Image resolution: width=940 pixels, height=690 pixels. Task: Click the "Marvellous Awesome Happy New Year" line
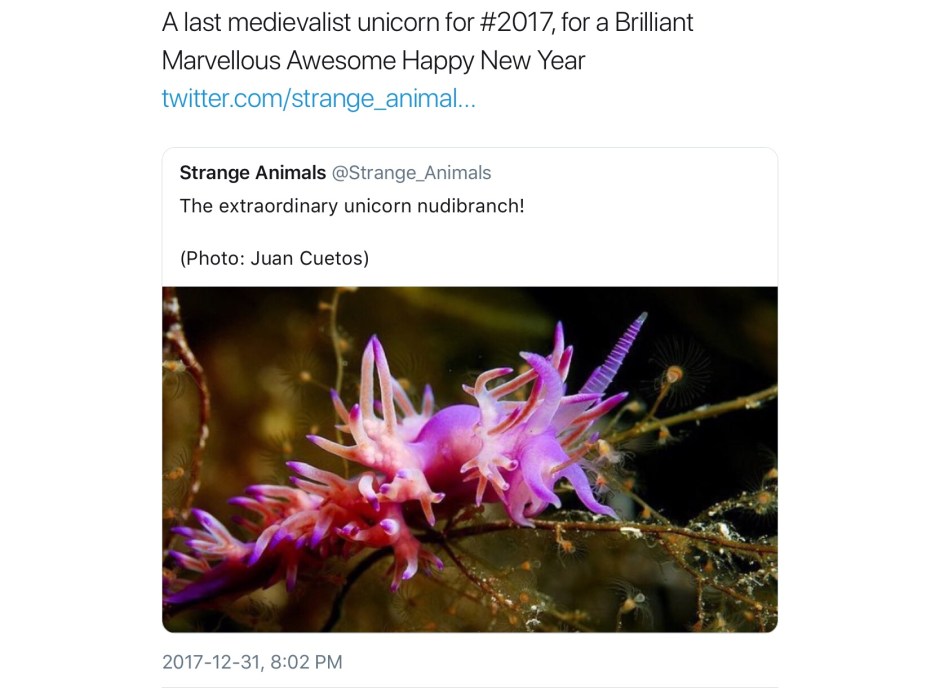coord(373,61)
